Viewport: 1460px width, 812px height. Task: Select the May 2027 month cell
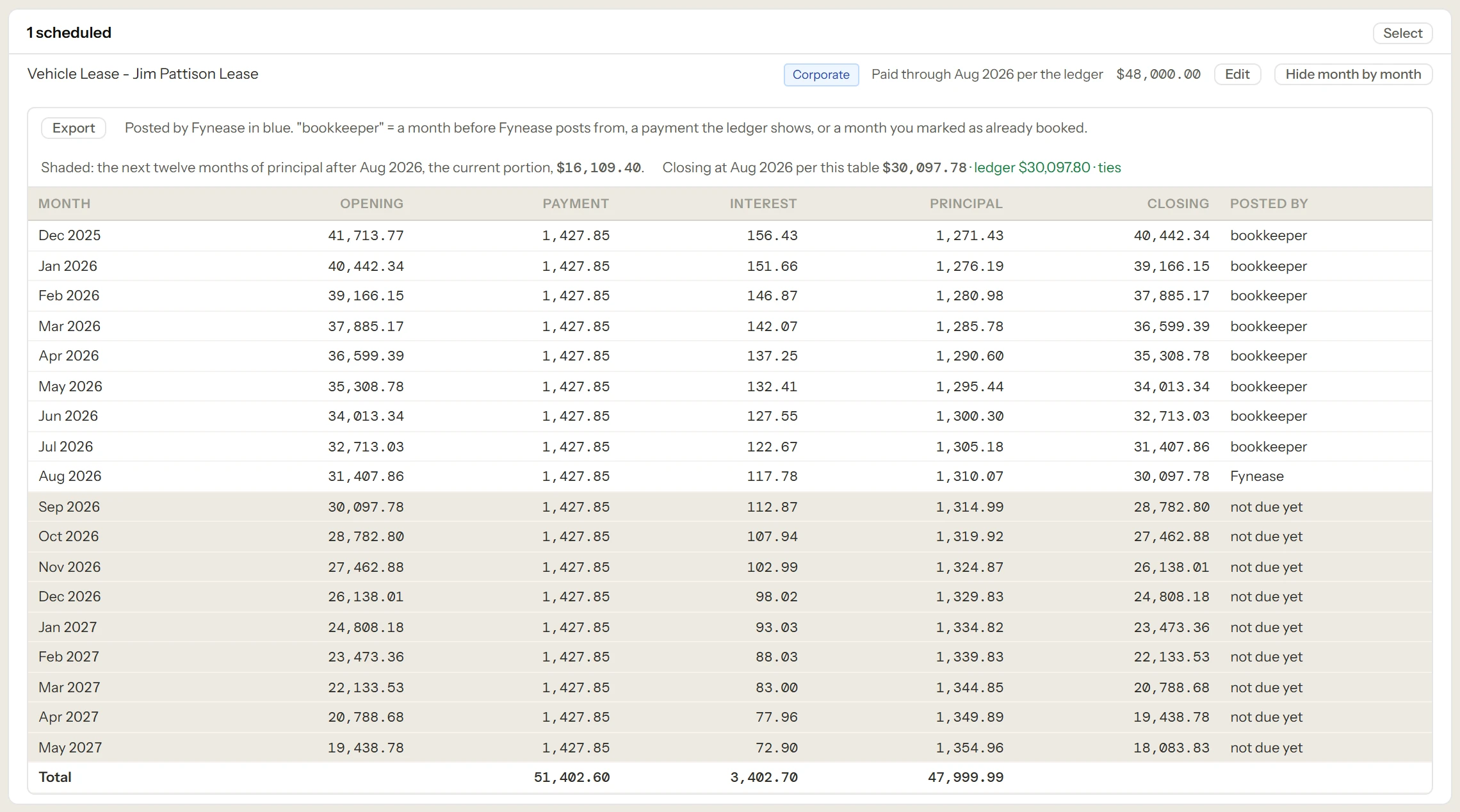click(x=70, y=747)
